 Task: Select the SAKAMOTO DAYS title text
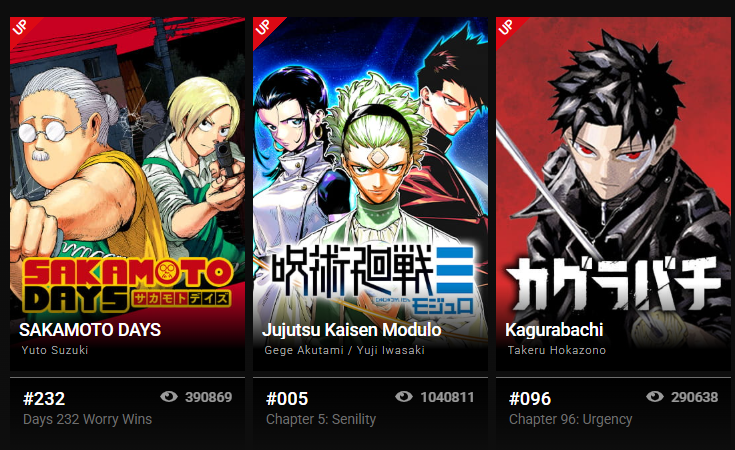coord(90,330)
